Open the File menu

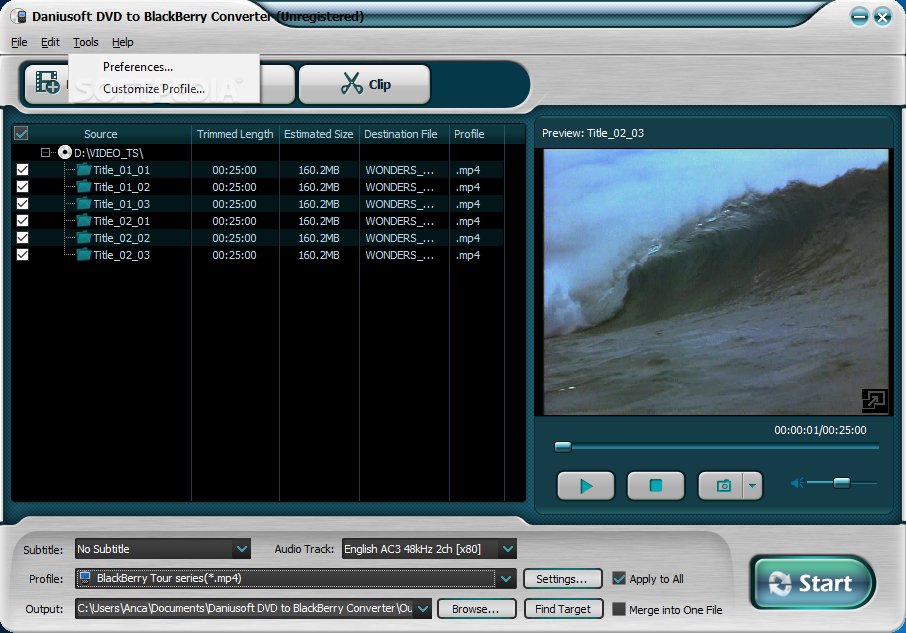click(19, 42)
